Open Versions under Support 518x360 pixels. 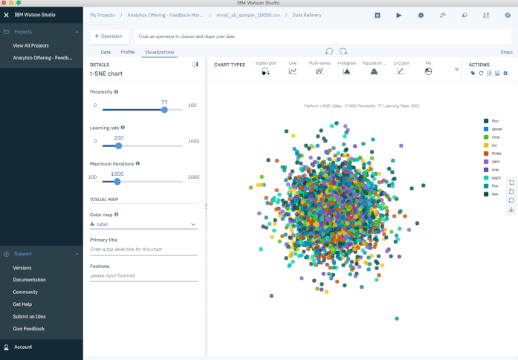coord(22,268)
